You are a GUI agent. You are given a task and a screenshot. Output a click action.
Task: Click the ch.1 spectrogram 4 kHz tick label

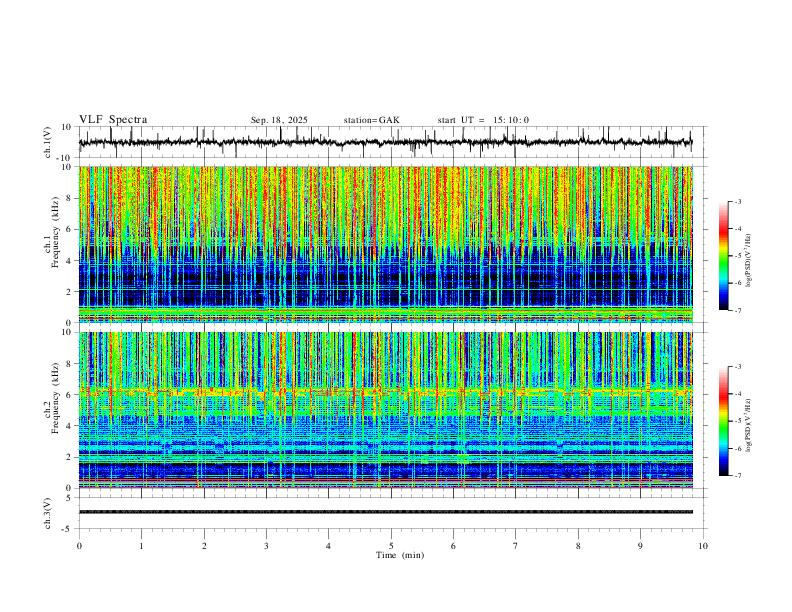click(69, 261)
